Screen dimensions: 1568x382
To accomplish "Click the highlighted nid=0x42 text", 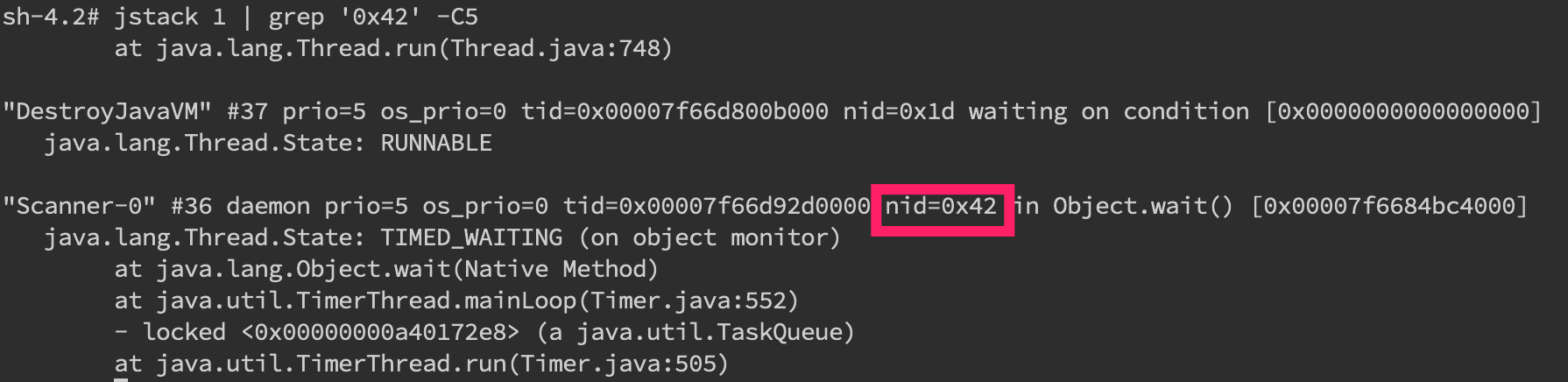I will [941, 206].
